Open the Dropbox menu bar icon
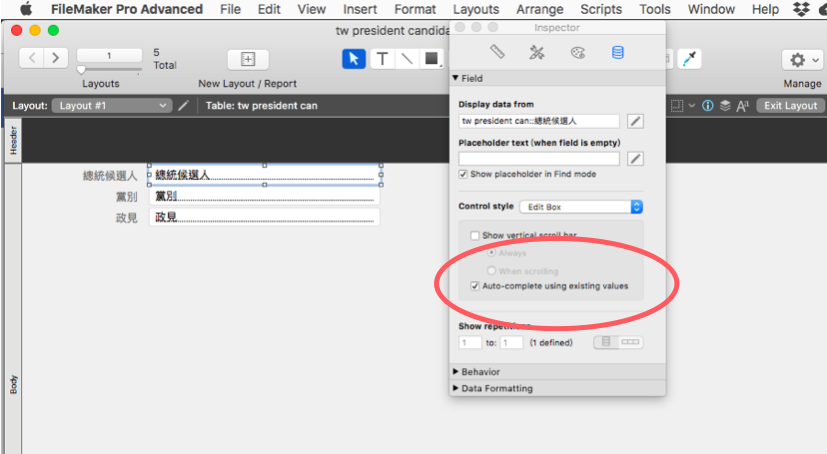 pyautogui.click(x=802, y=9)
